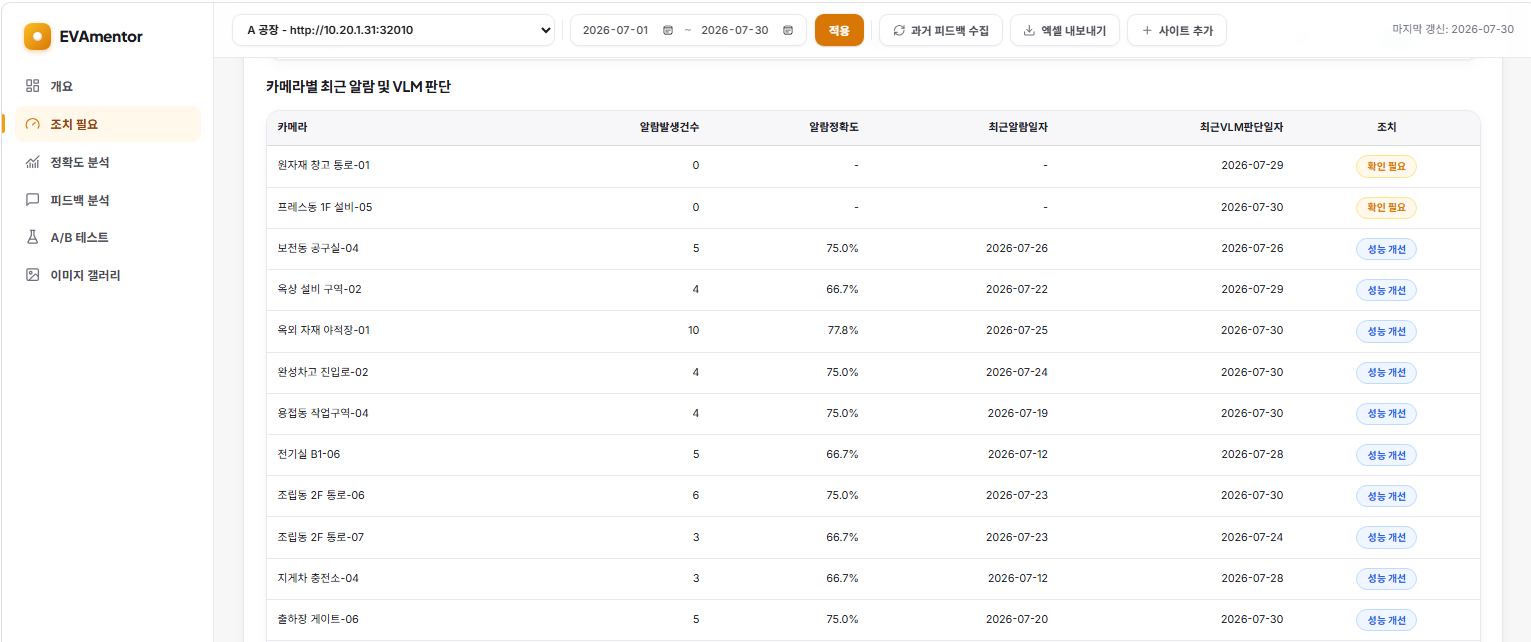Select camera row 옥상 설비 구역-02

click(873, 290)
